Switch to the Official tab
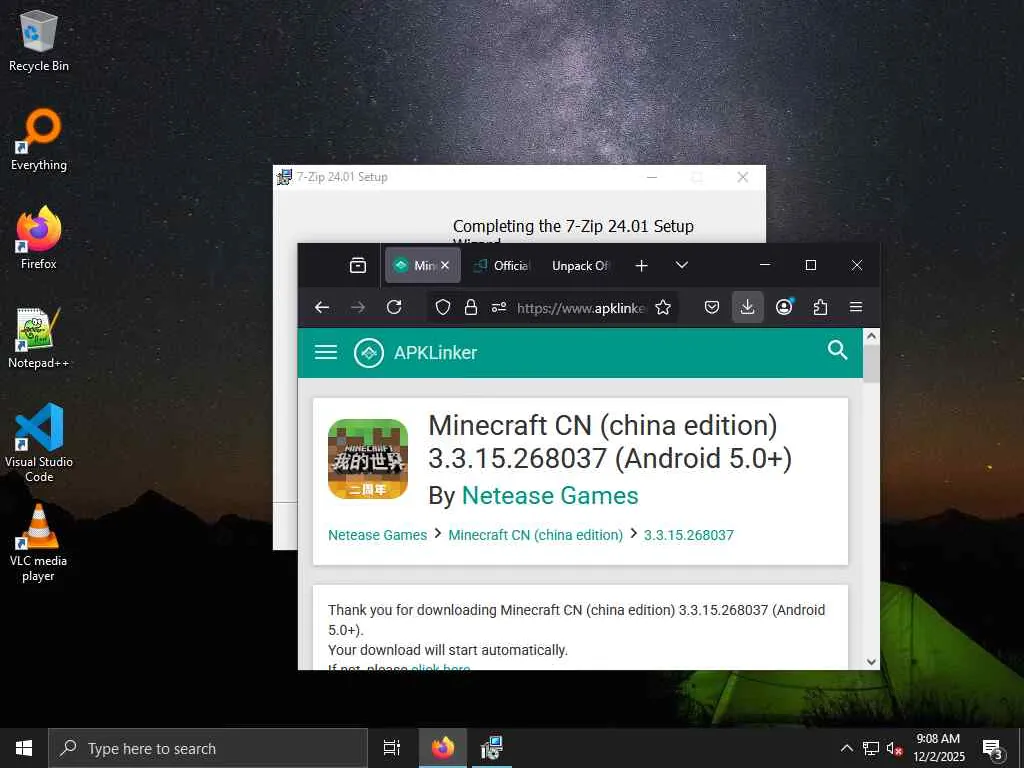The width and height of the screenshot is (1024, 768). pos(502,265)
